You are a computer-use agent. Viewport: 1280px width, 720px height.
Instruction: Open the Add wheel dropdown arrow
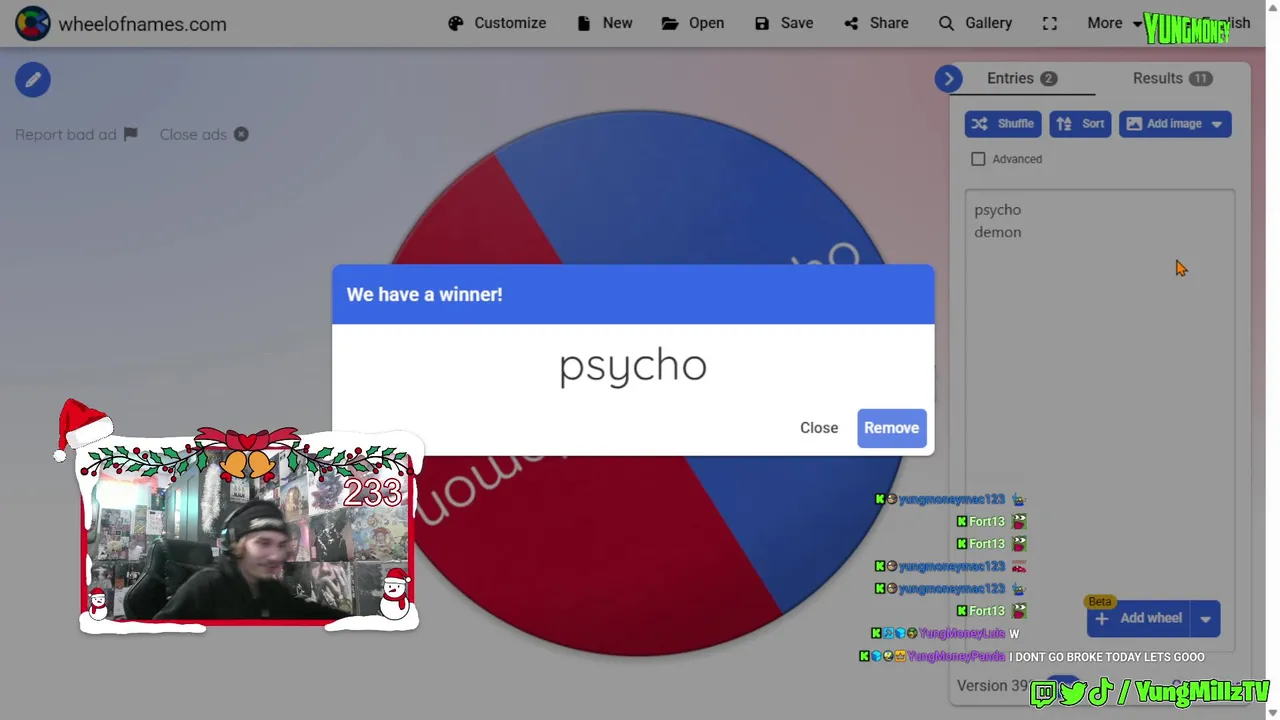[1206, 618]
